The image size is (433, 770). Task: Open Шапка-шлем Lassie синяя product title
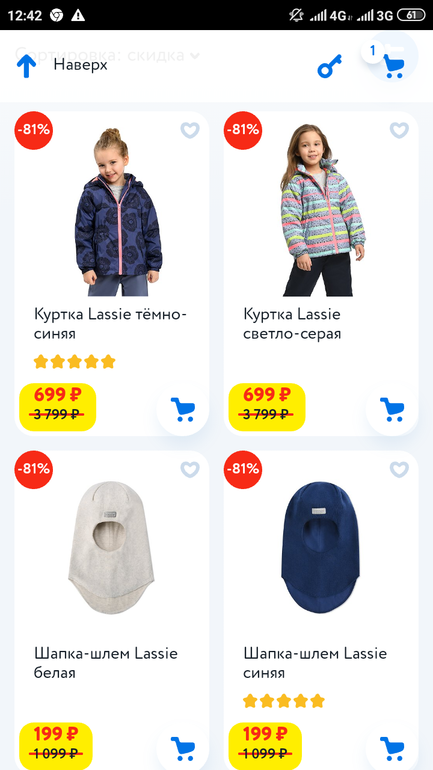pyautogui.click(x=315, y=663)
